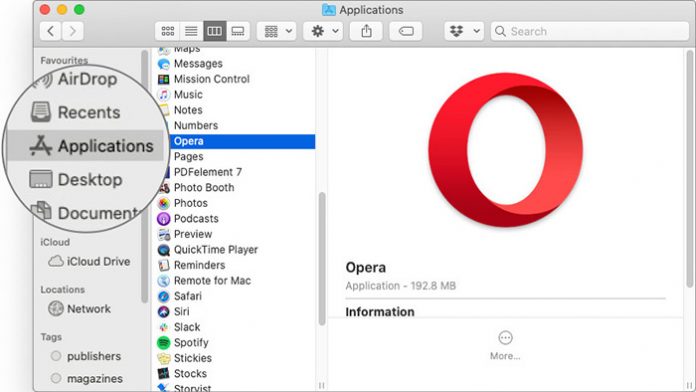Click the More… button in preview pane
This screenshot has height=392, width=696.
pos(505,345)
